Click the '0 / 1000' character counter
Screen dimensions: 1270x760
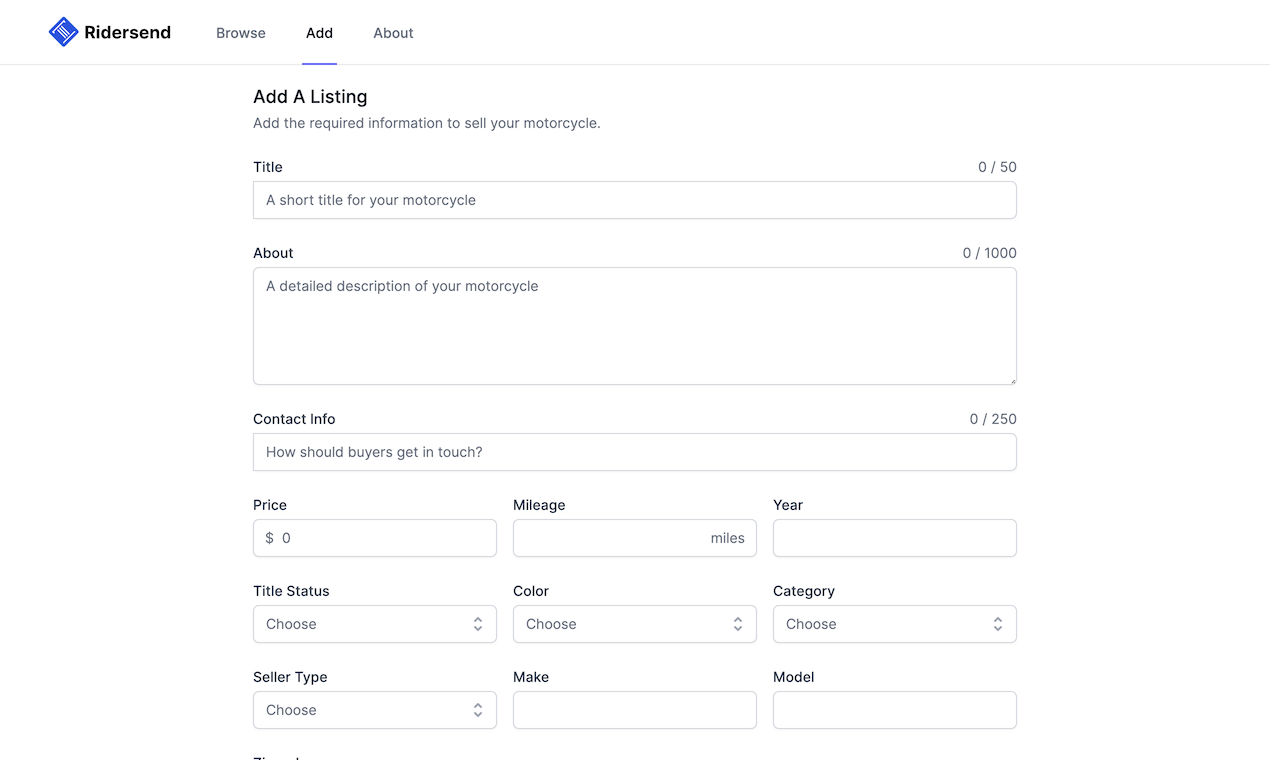989,253
